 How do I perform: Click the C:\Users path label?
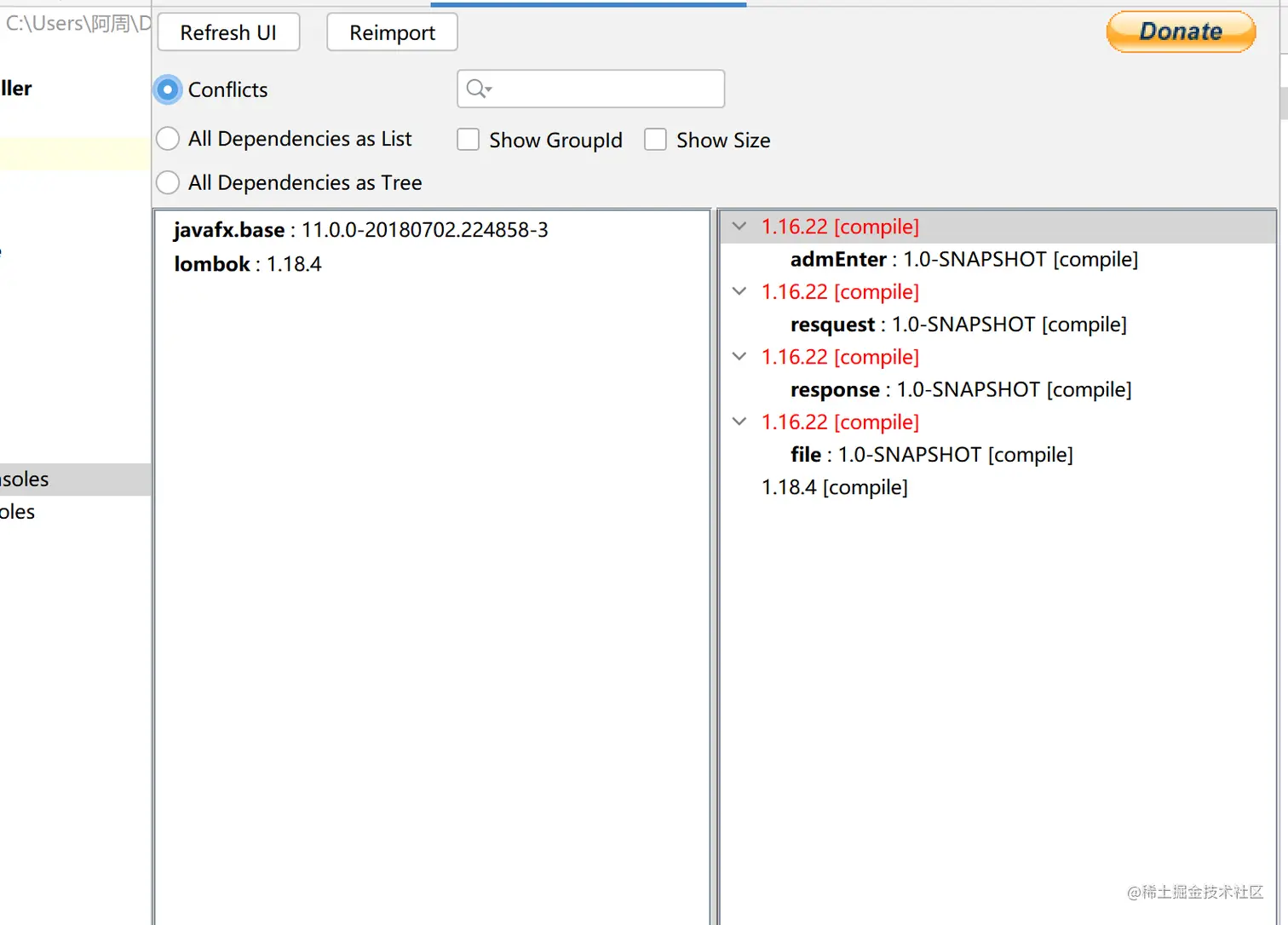[x=78, y=23]
